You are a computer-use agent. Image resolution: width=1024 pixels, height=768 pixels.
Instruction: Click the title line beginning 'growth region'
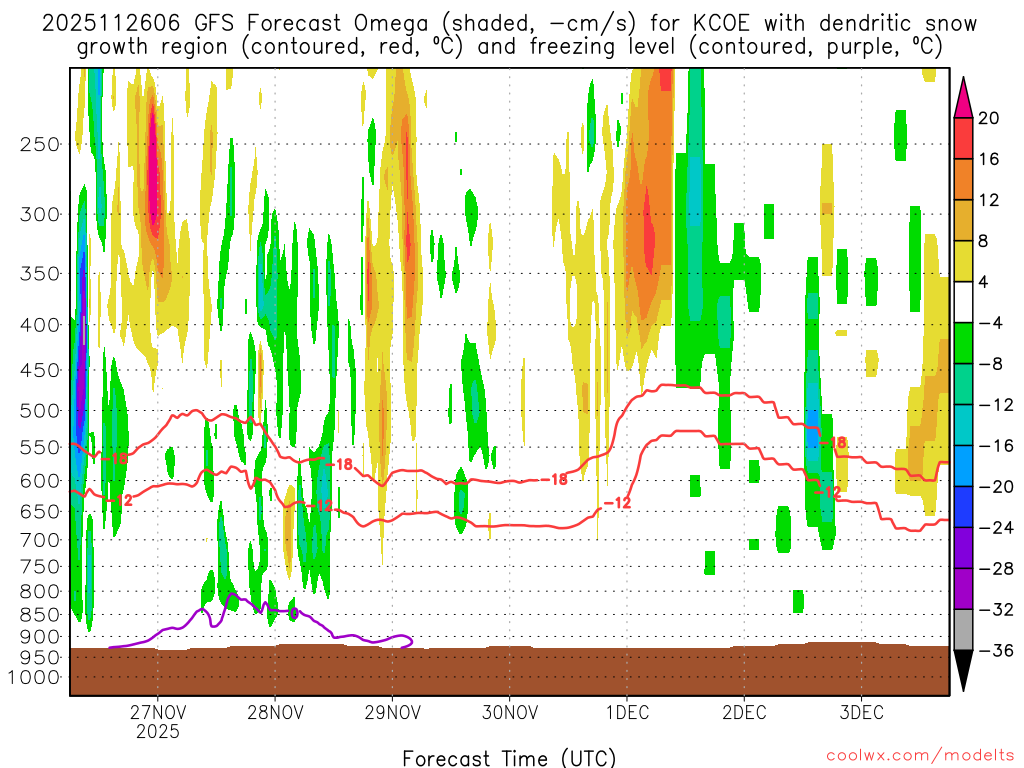click(x=509, y=47)
